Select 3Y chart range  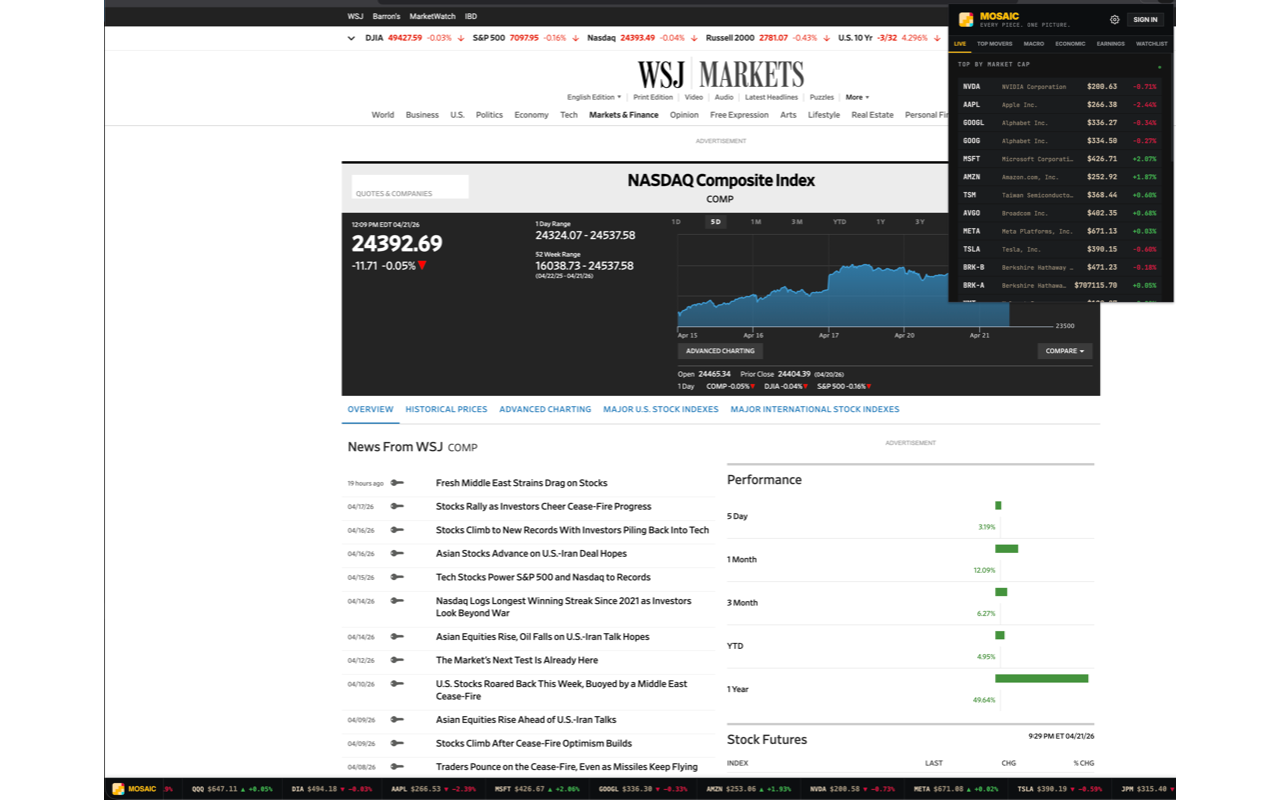pyautogui.click(x=920, y=222)
